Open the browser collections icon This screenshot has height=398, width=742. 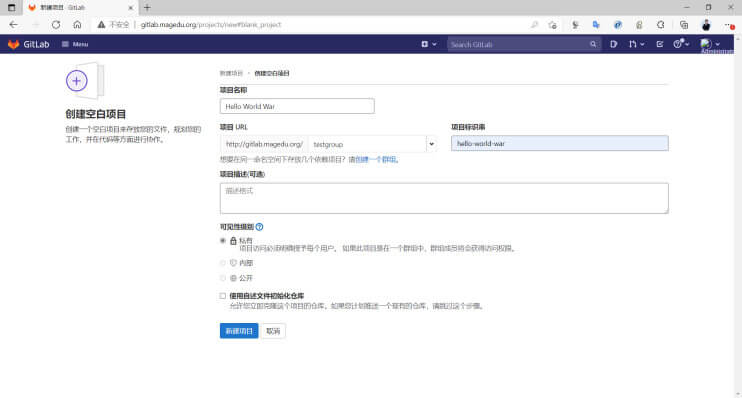684,25
